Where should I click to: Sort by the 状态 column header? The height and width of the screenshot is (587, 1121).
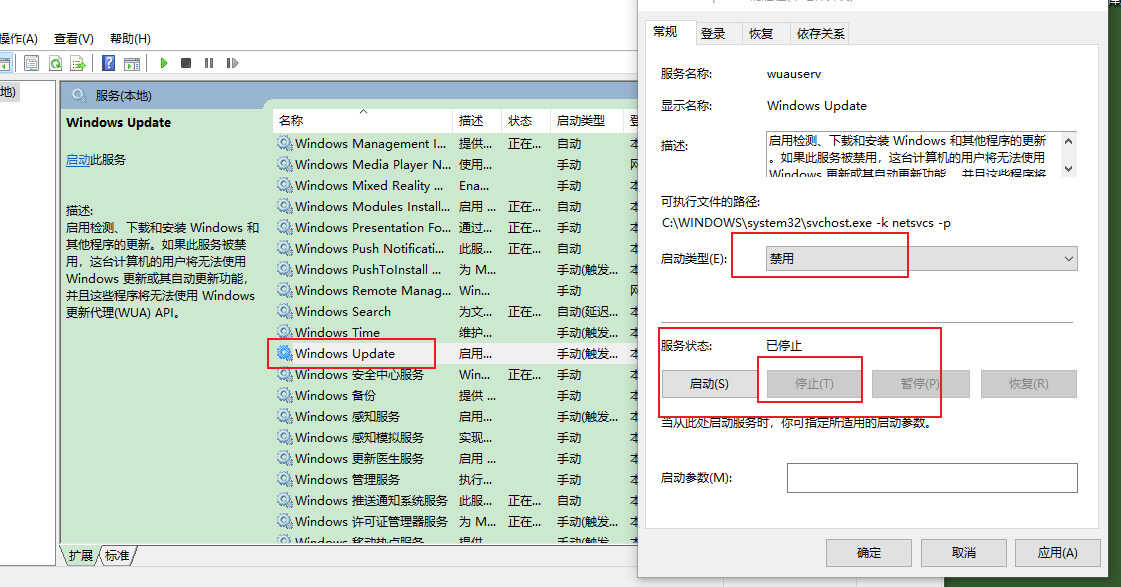tap(525, 120)
